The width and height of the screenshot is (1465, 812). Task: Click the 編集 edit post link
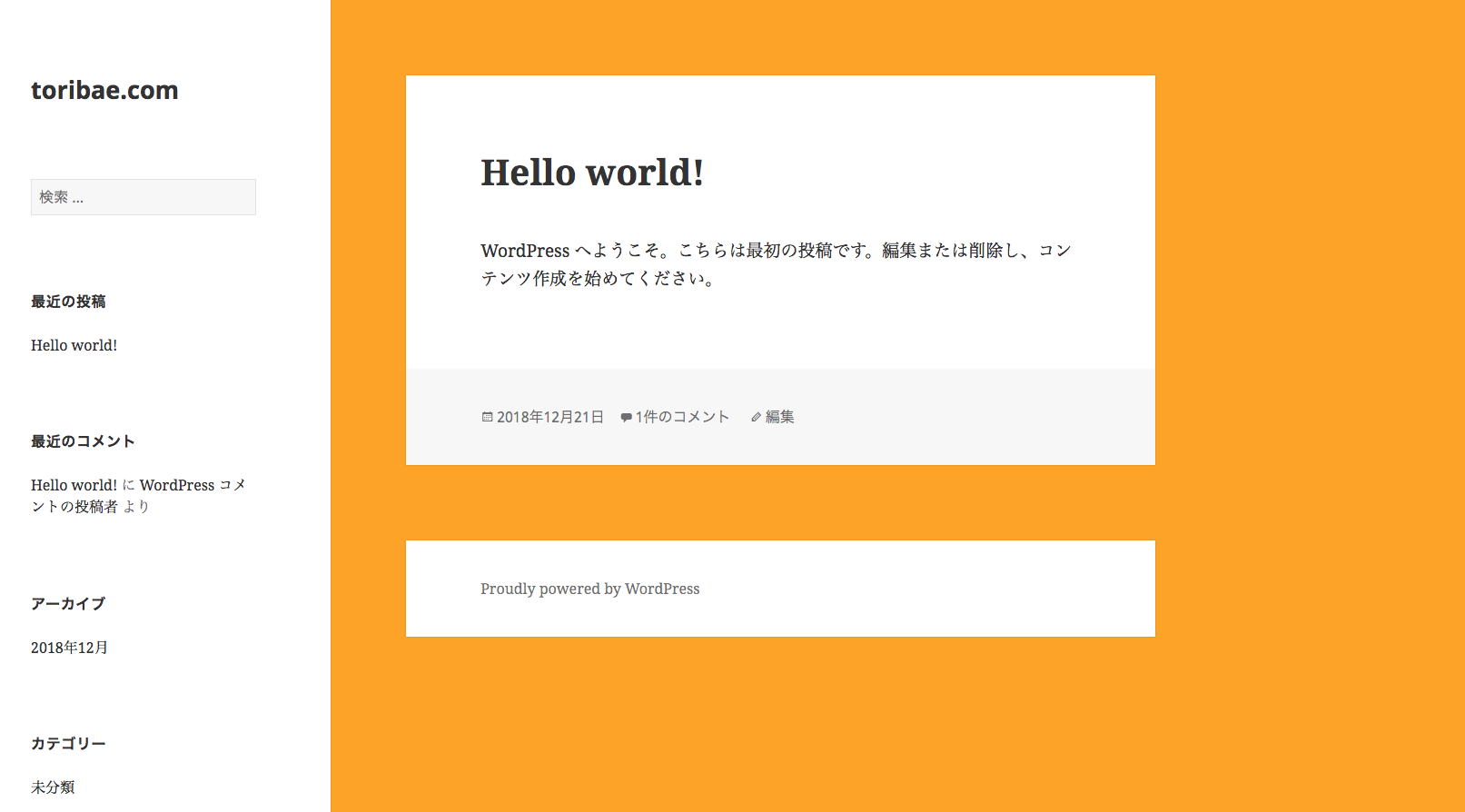coord(779,417)
